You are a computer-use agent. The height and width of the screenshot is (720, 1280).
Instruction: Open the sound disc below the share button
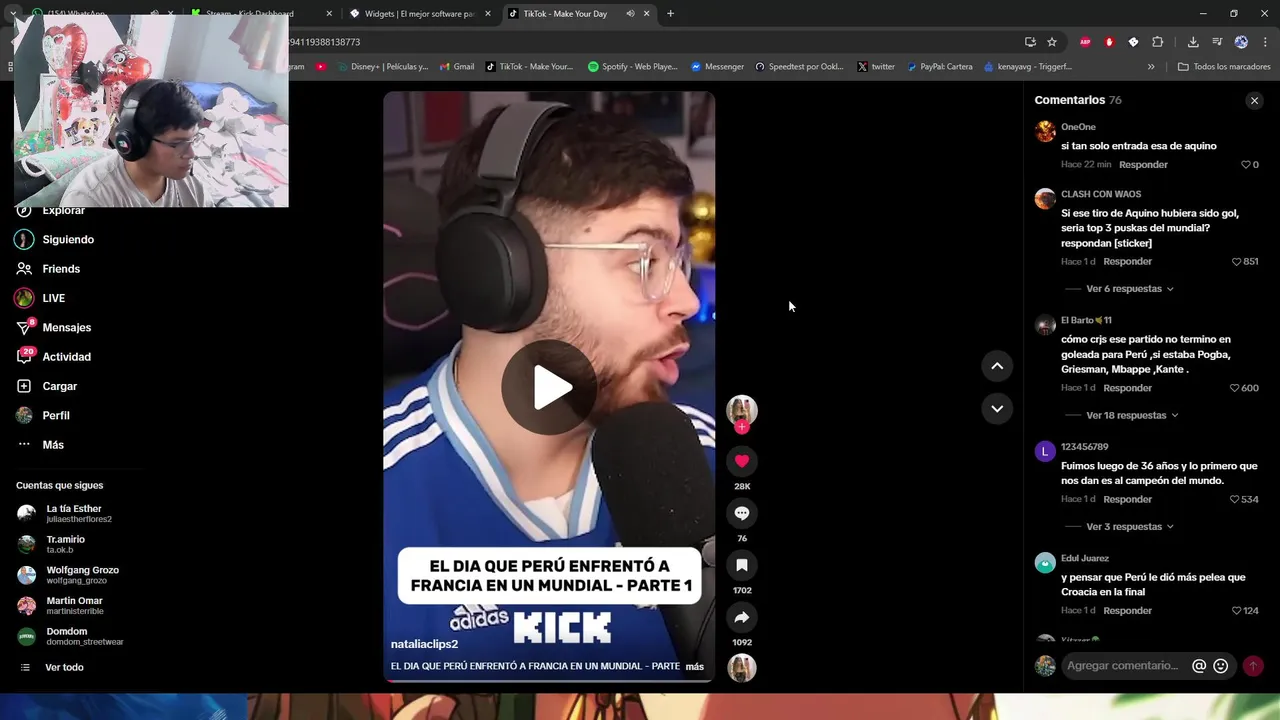pyautogui.click(x=742, y=668)
